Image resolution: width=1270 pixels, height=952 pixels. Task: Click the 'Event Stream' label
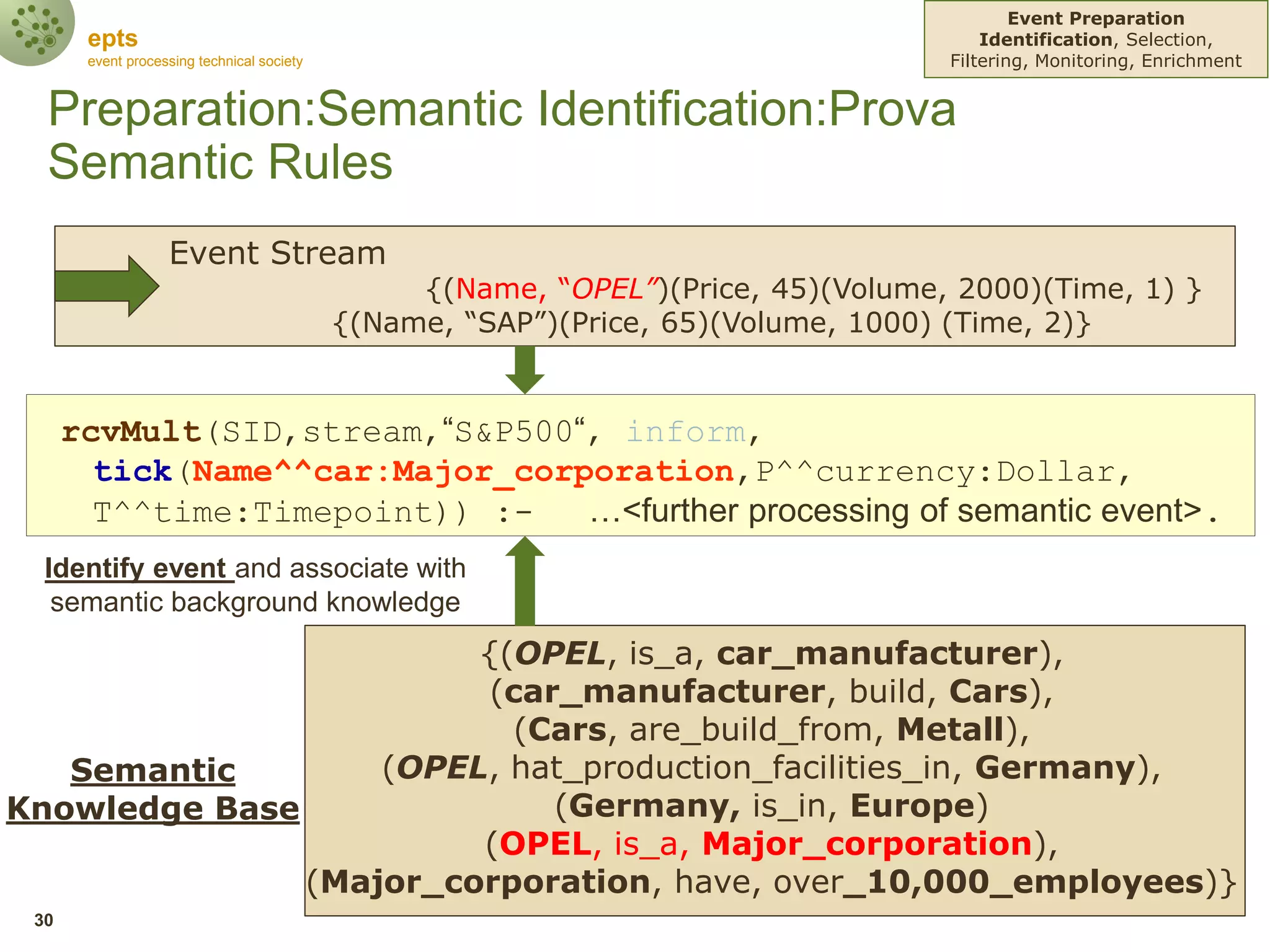(277, 253)
